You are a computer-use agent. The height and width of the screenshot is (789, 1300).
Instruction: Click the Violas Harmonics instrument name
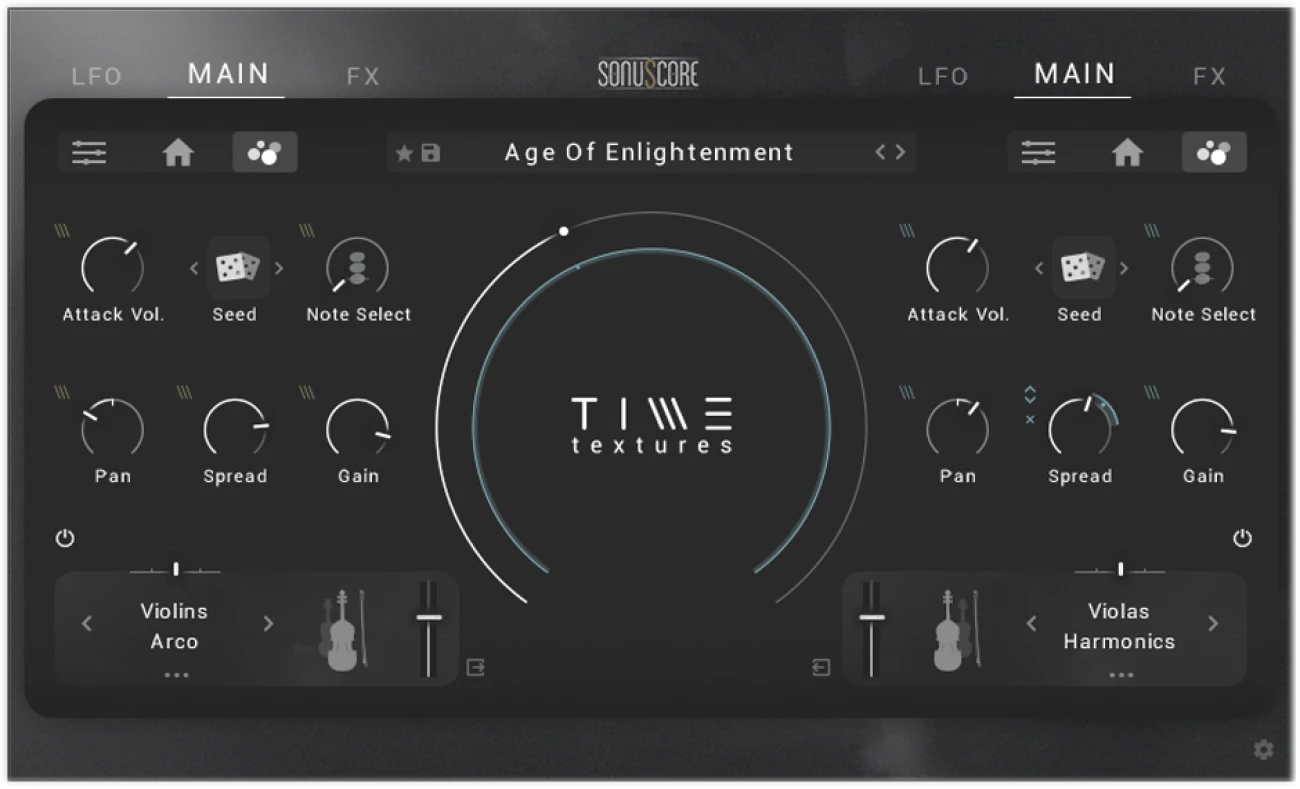tap(1119, 626)
